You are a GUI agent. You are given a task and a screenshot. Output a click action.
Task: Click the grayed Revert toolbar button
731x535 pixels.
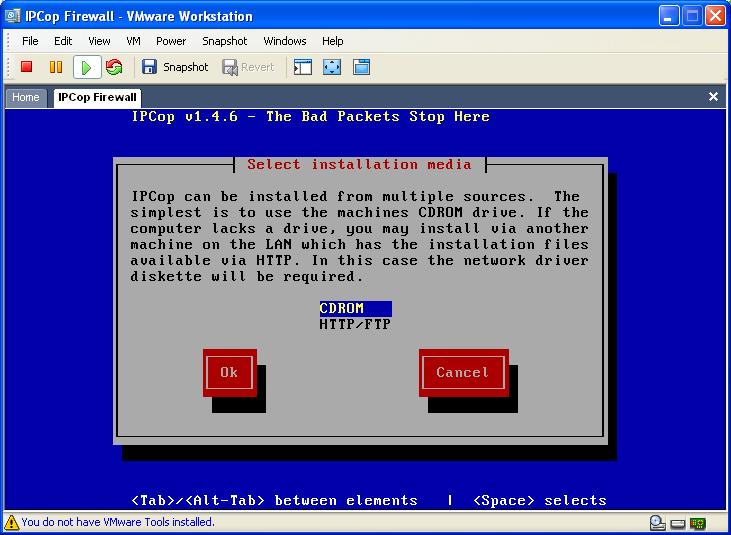tap(248, 67)
